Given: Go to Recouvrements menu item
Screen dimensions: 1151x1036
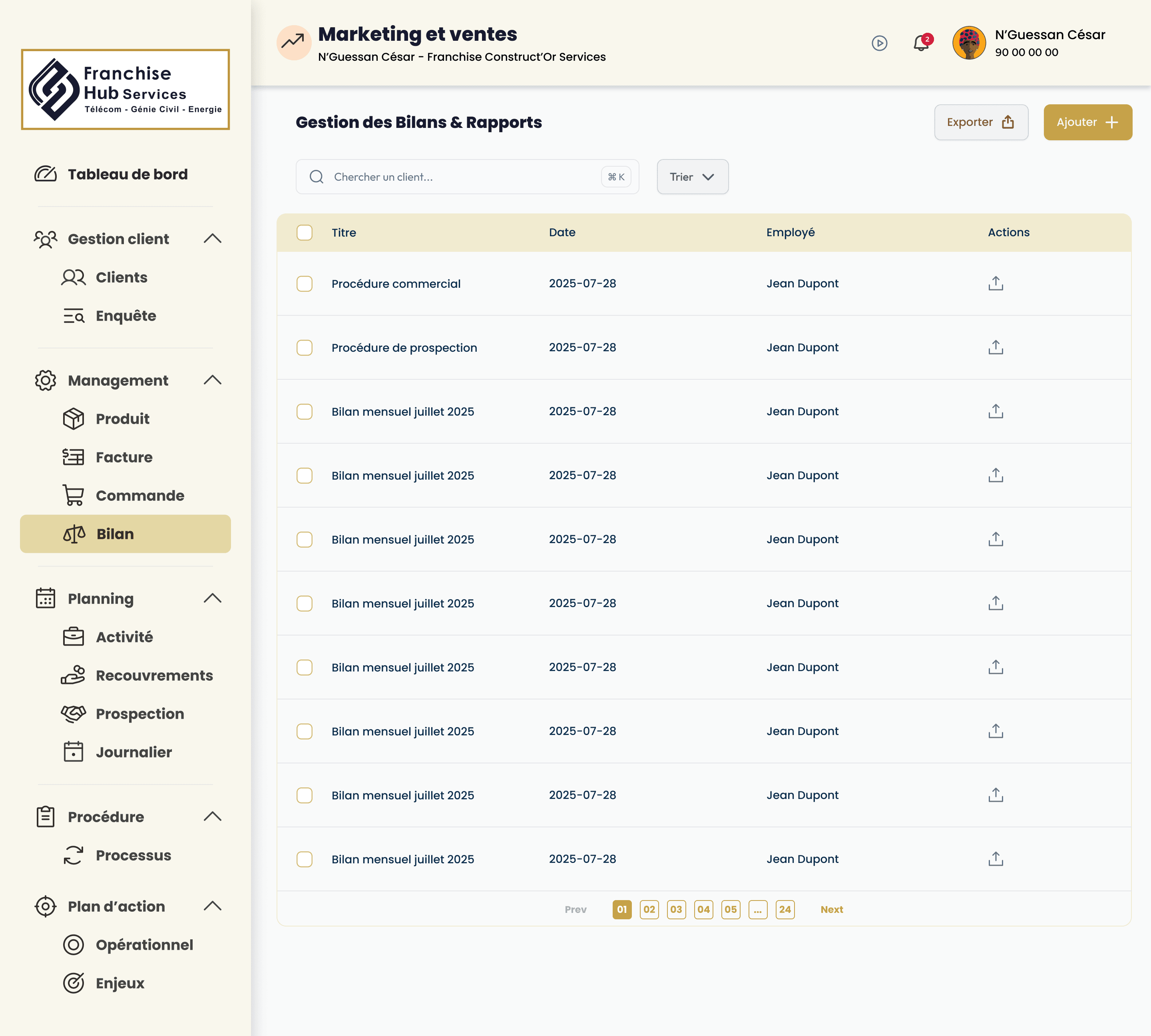Looking at the screenshot, I should pyautogui.click(x=154, y=675).
